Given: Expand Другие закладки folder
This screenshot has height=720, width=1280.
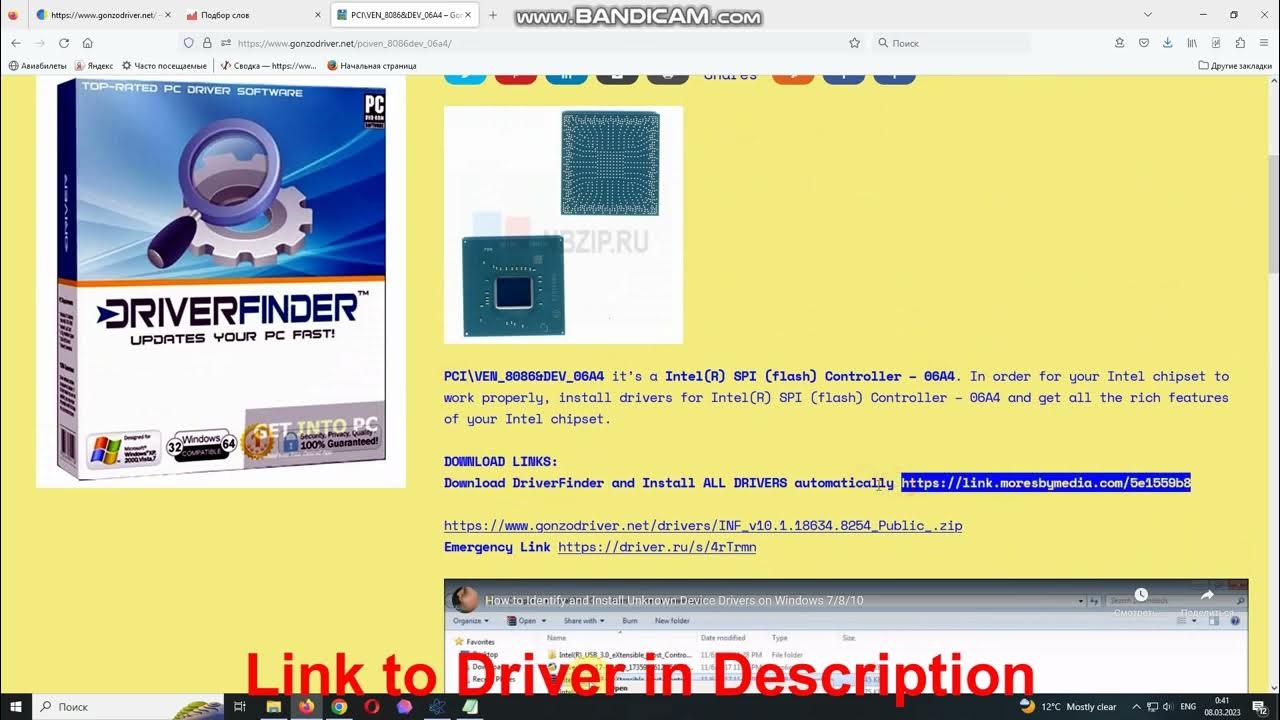Looking at the screenshot, I should (1236, 65).
